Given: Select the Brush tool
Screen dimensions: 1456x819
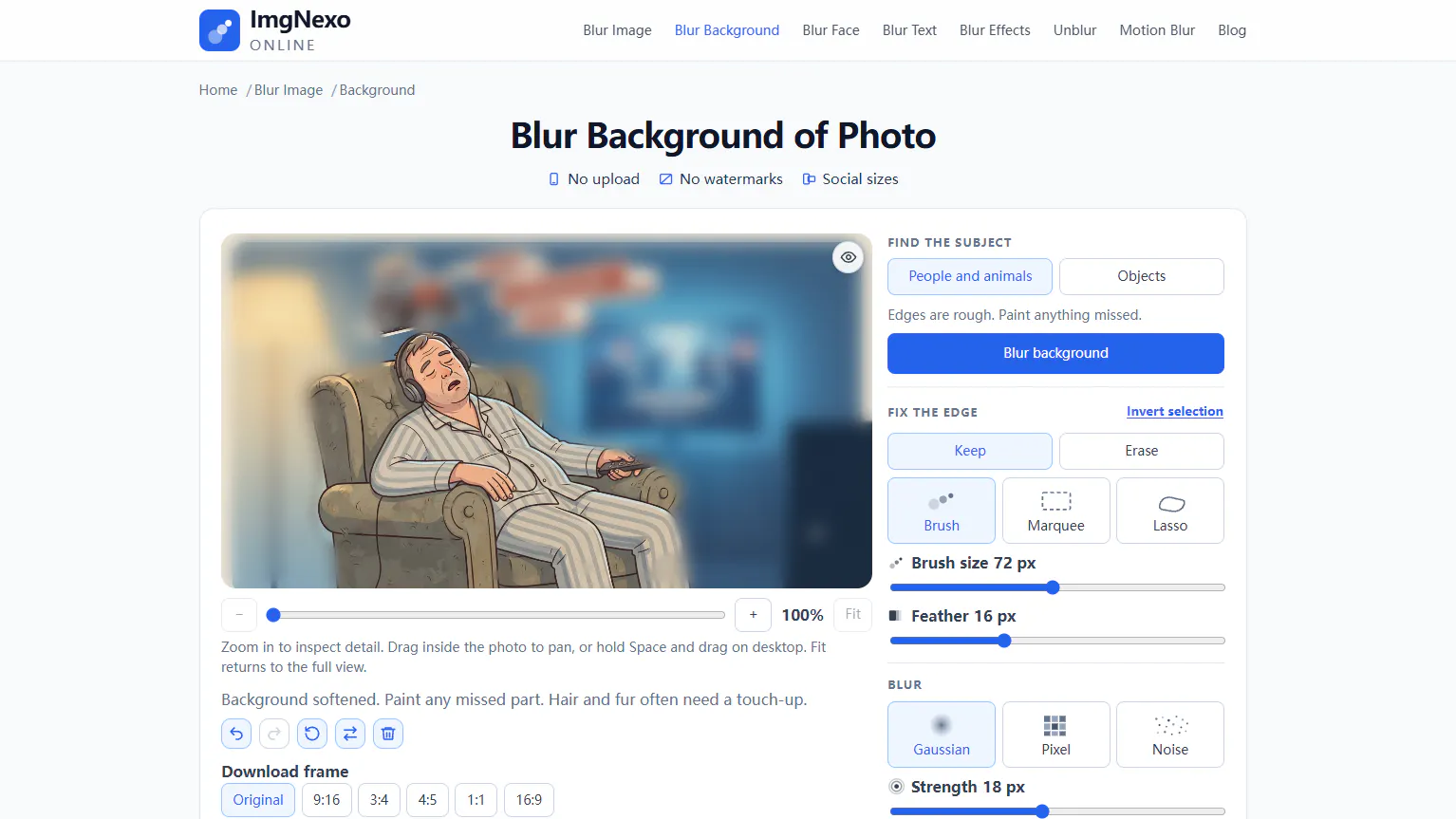Looking at the screenshot, I should 942,511.
